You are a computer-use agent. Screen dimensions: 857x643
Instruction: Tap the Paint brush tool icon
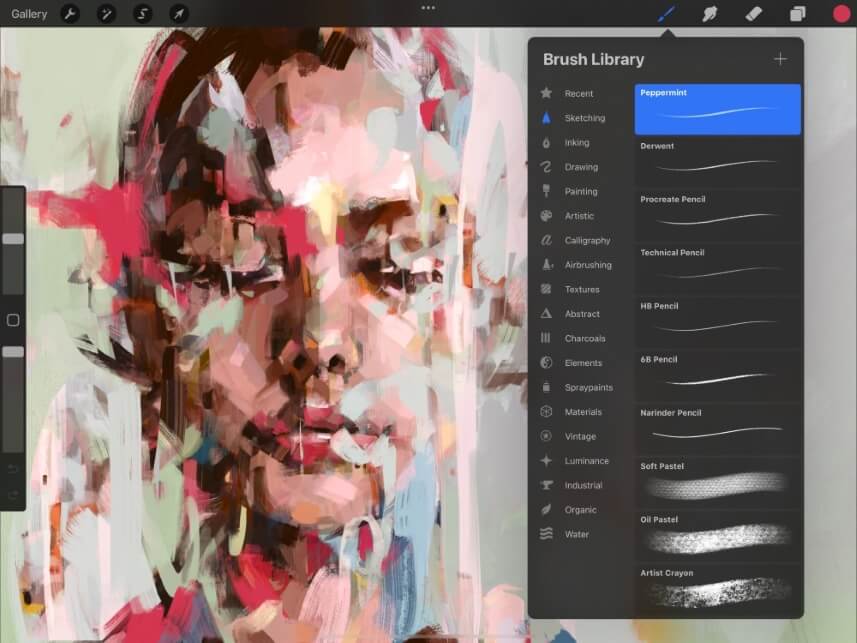click(x=666, y=14)
